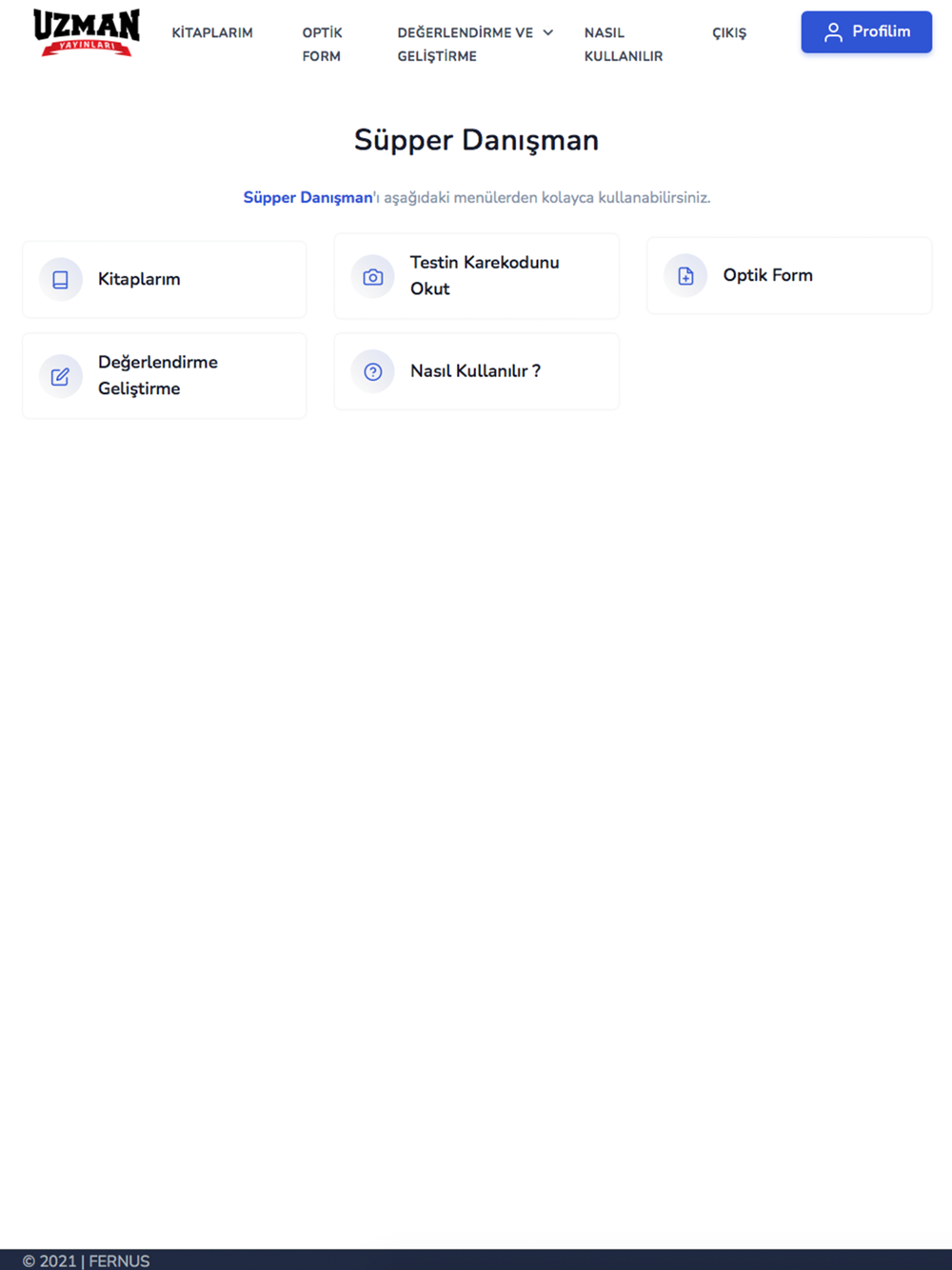This screenshot has width=952, height=1270.
Task: Click the Süpper Danışman page heading
Action: pyautogui.click(x=476, y=140)
